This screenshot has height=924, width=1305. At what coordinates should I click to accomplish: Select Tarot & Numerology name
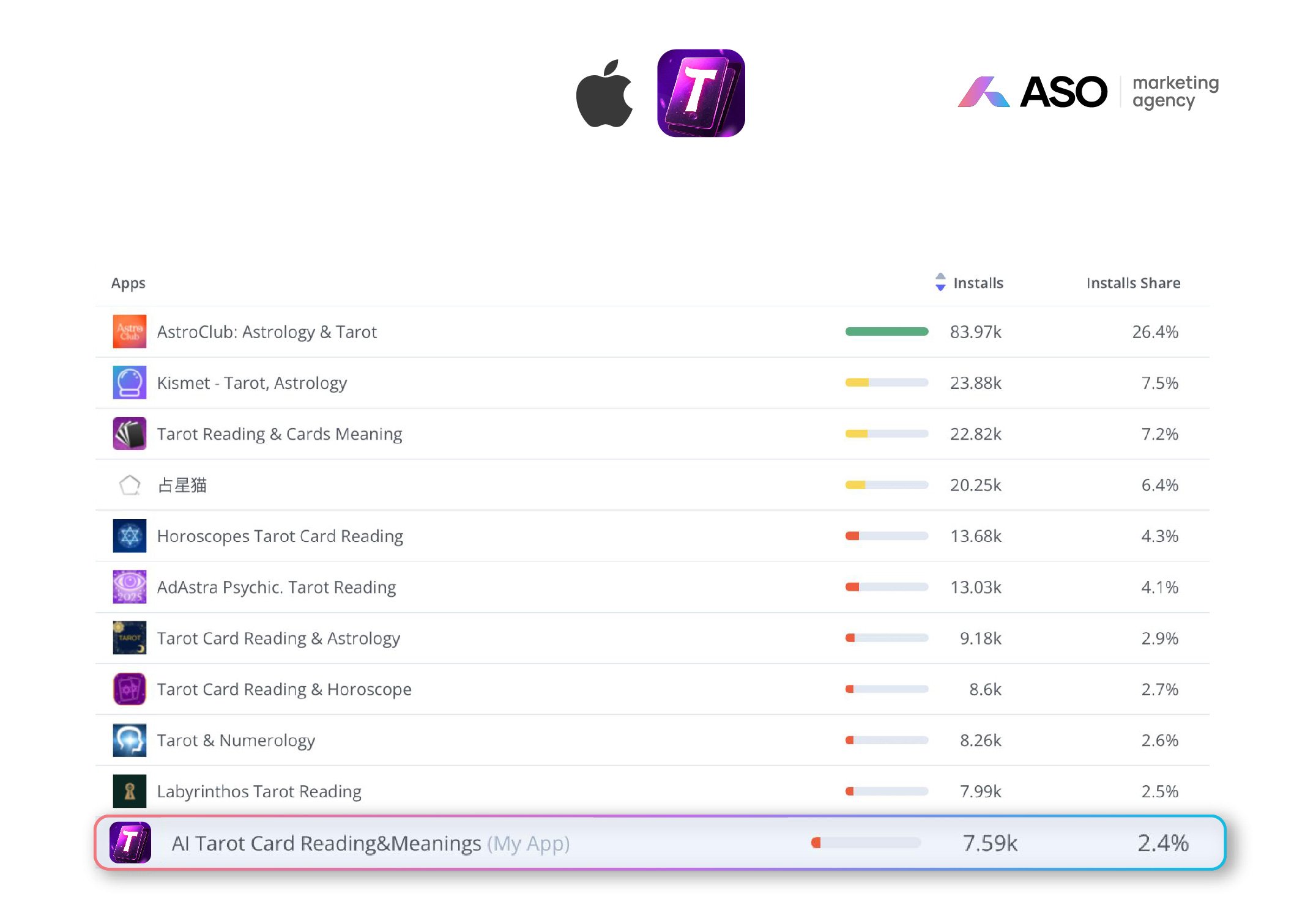(236, 741)
